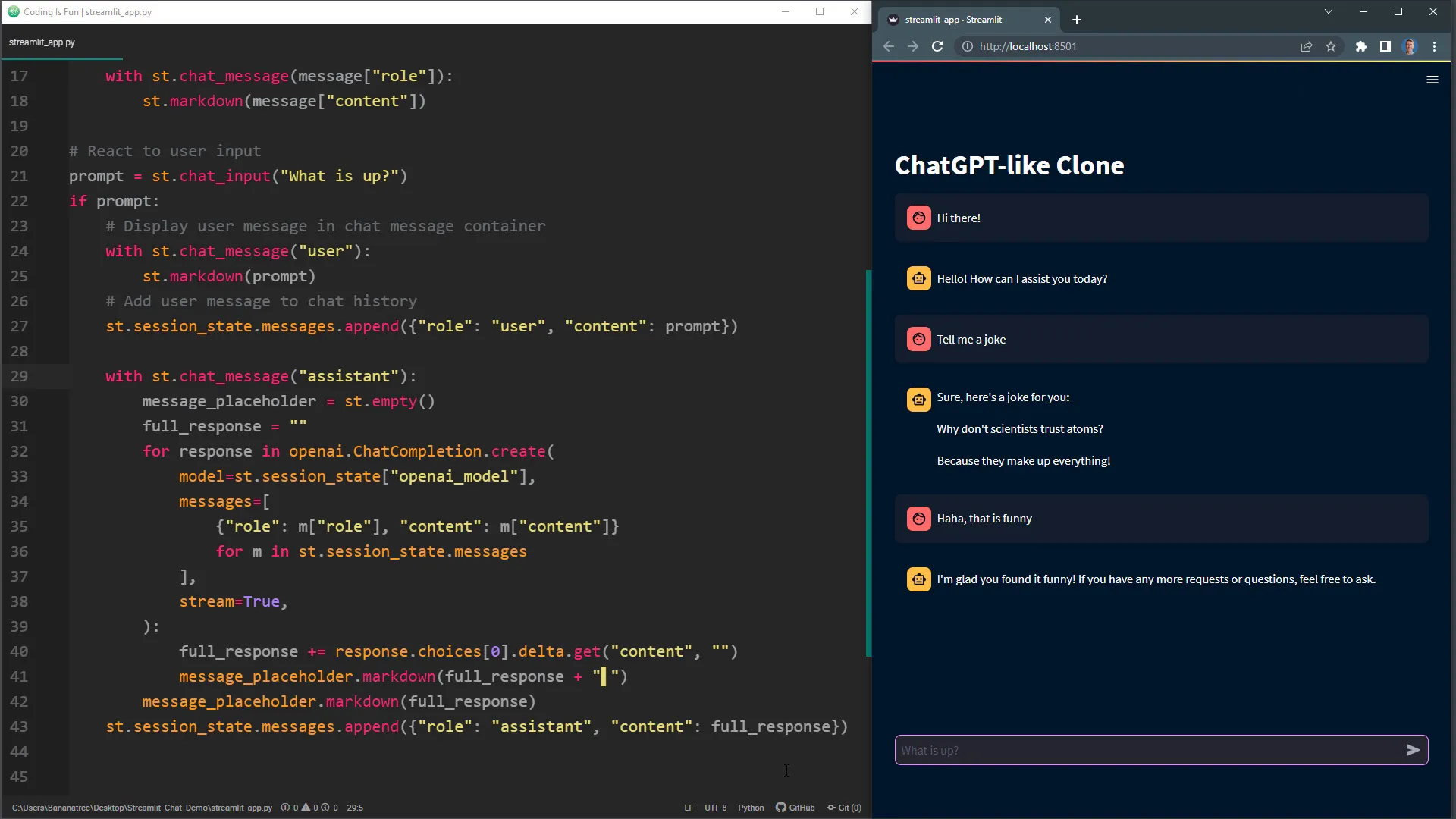Select the streamlit_app.py editor tab
The width and height of the screenshot is (1456, 819).
tap(42, 42)
